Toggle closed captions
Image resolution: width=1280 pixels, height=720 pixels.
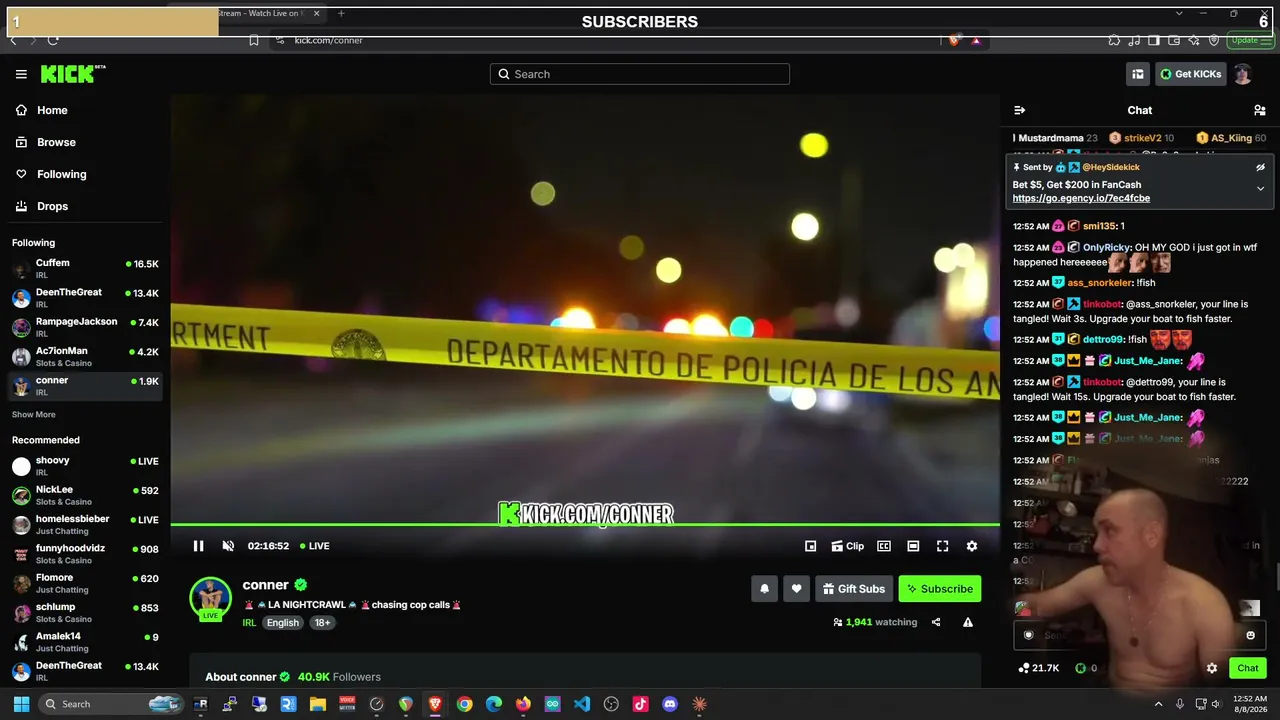[884, 546]
